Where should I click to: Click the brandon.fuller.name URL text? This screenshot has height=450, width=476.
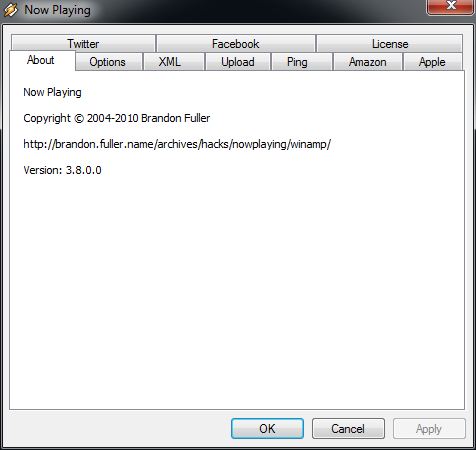177,144
